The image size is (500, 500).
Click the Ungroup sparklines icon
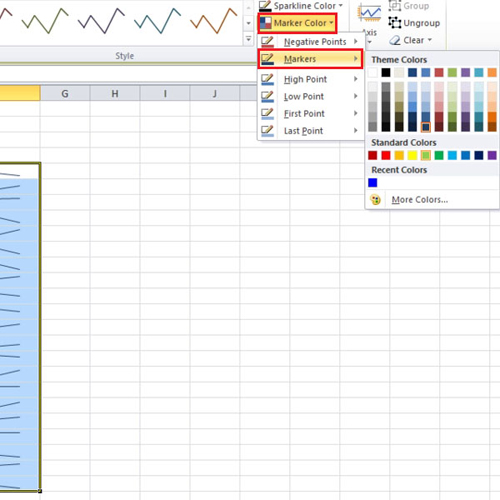[395, 23]
